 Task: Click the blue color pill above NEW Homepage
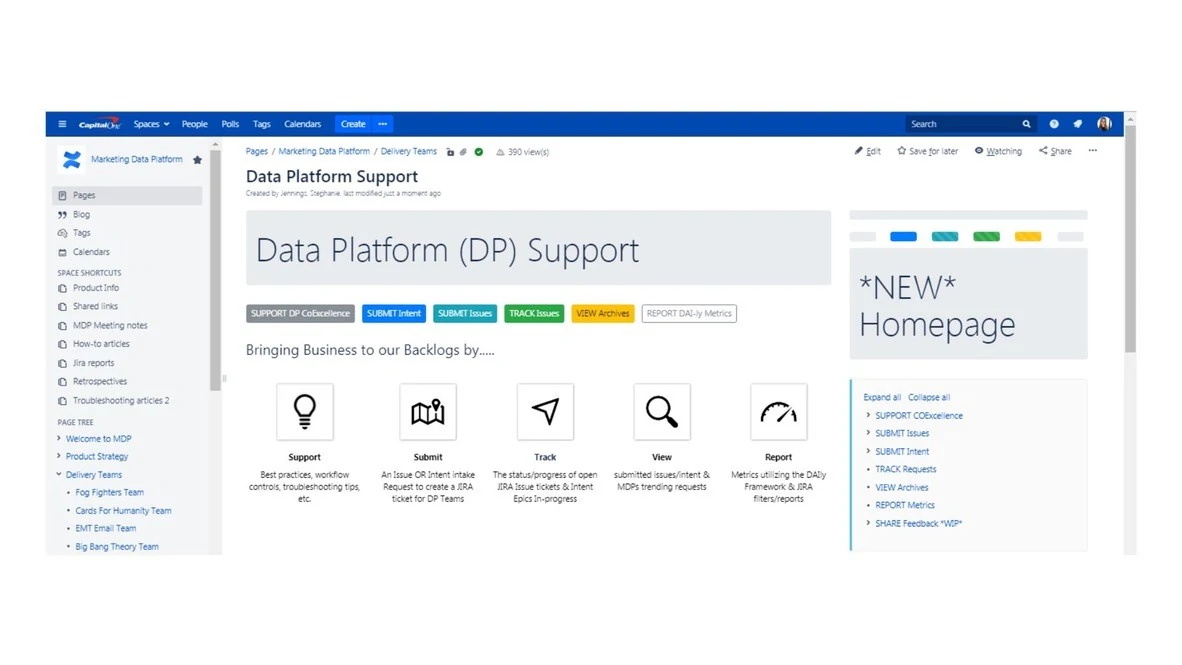903,237
